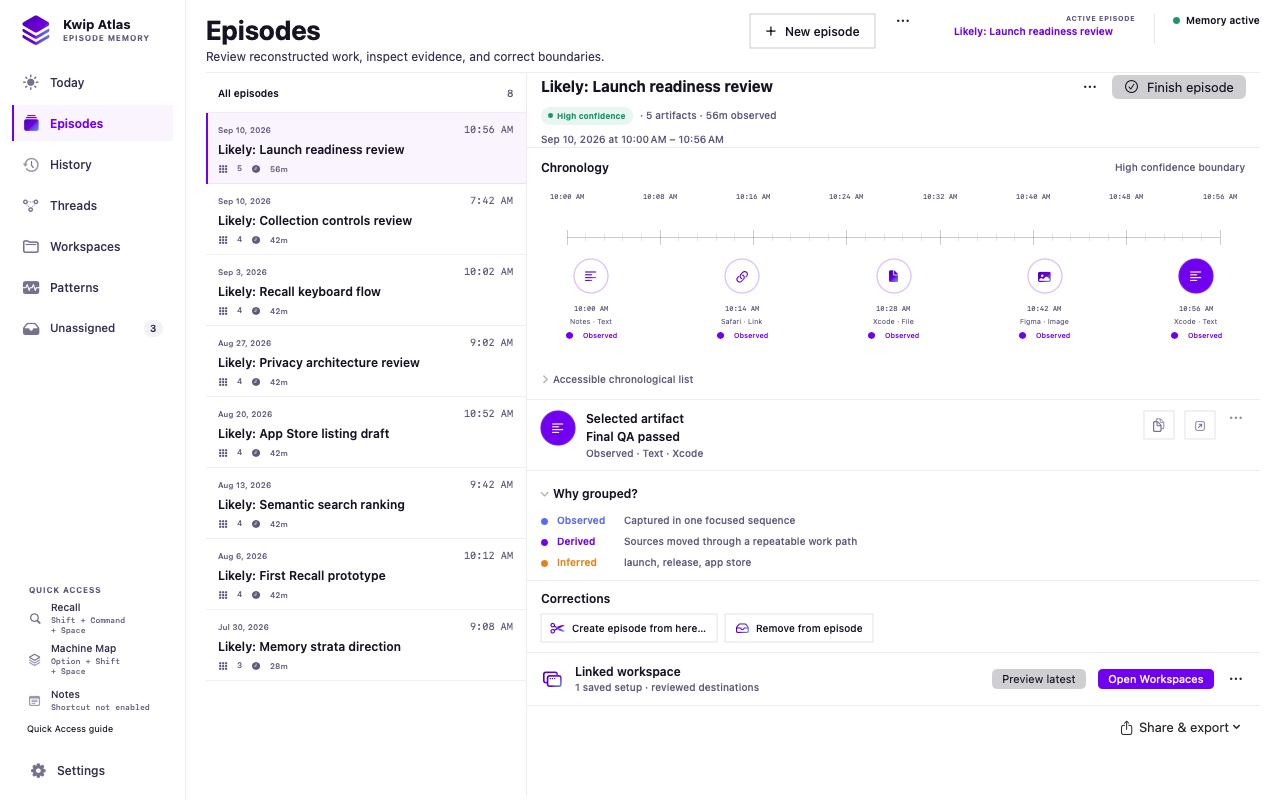The width and height of the screenshot is (1280, 800).
Task: Select the 10:00 AM Notes text marker
Action: pyautogui.click(x=591, y=275)
